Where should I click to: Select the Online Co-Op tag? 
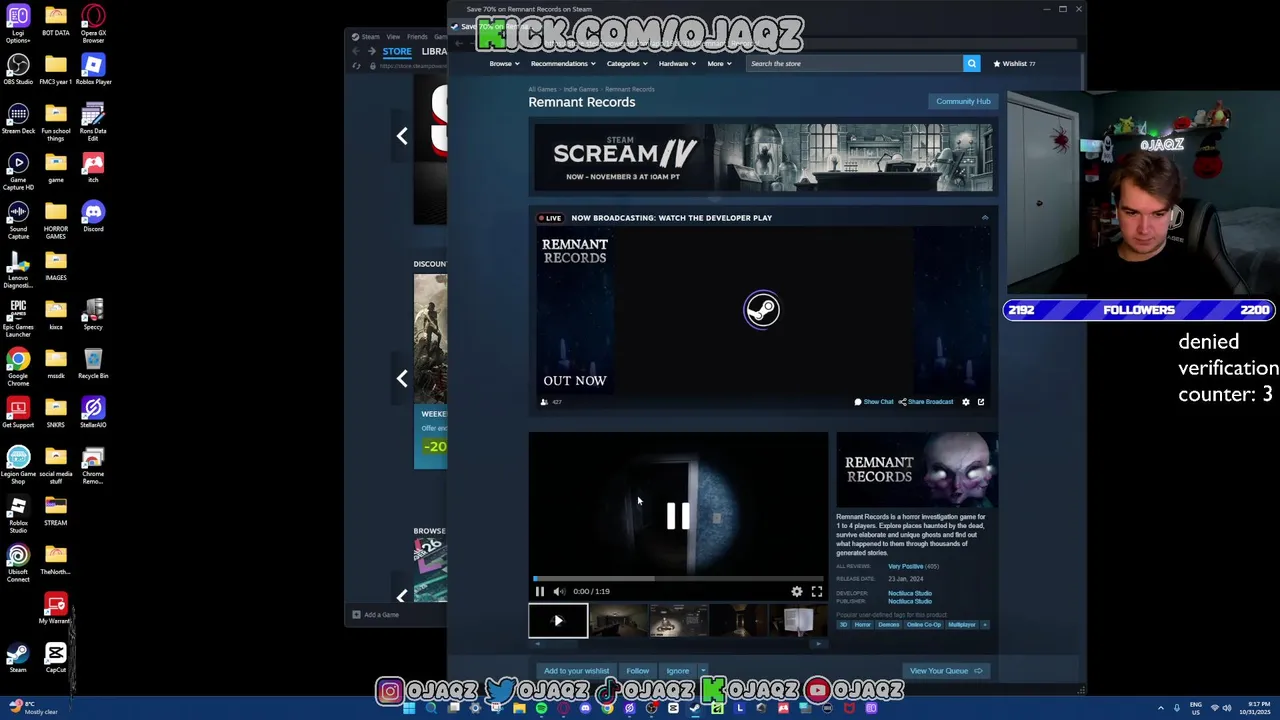(923, 625)
